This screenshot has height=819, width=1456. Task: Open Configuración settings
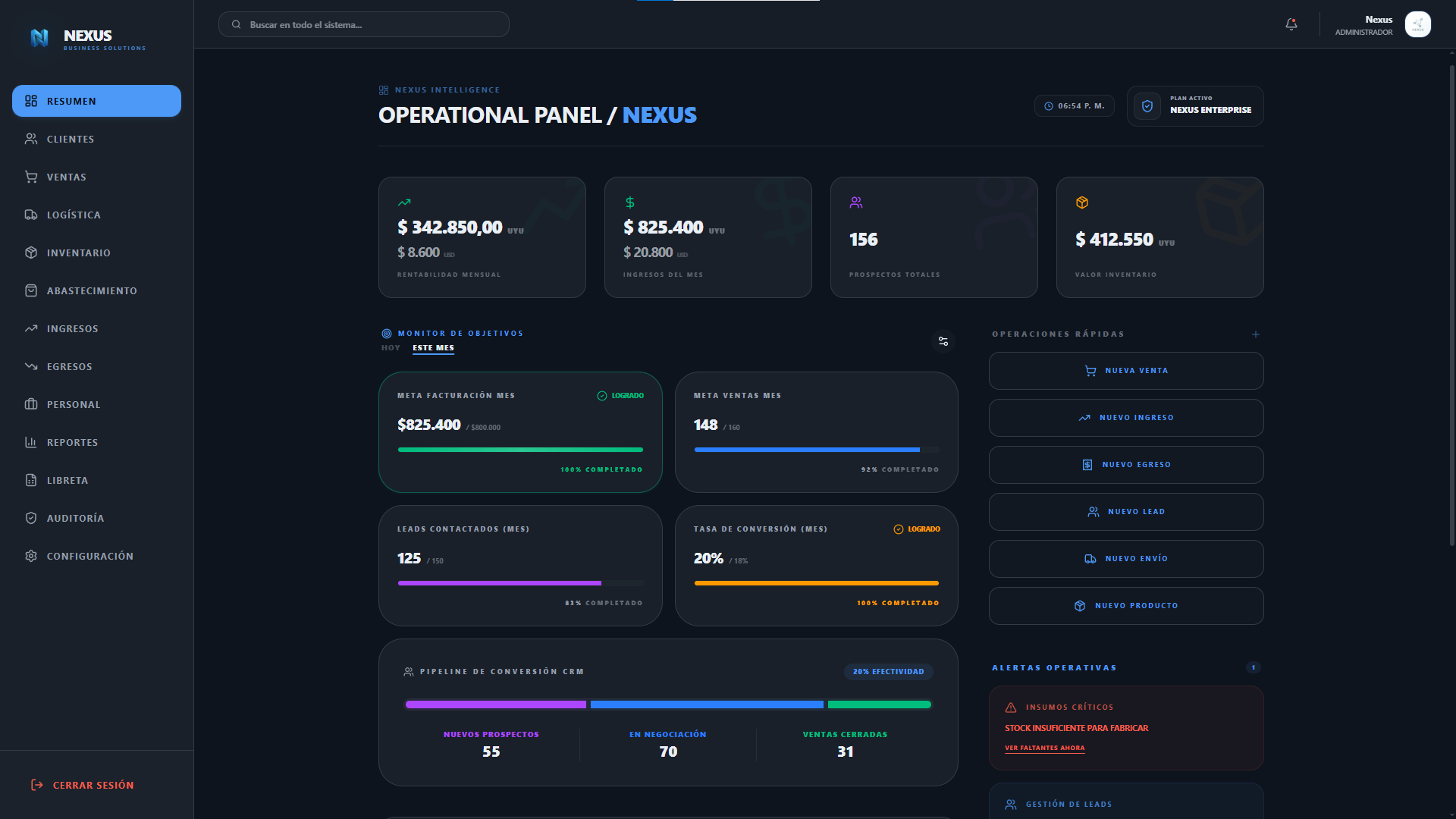pyautogui.click(x=96, y=556)
